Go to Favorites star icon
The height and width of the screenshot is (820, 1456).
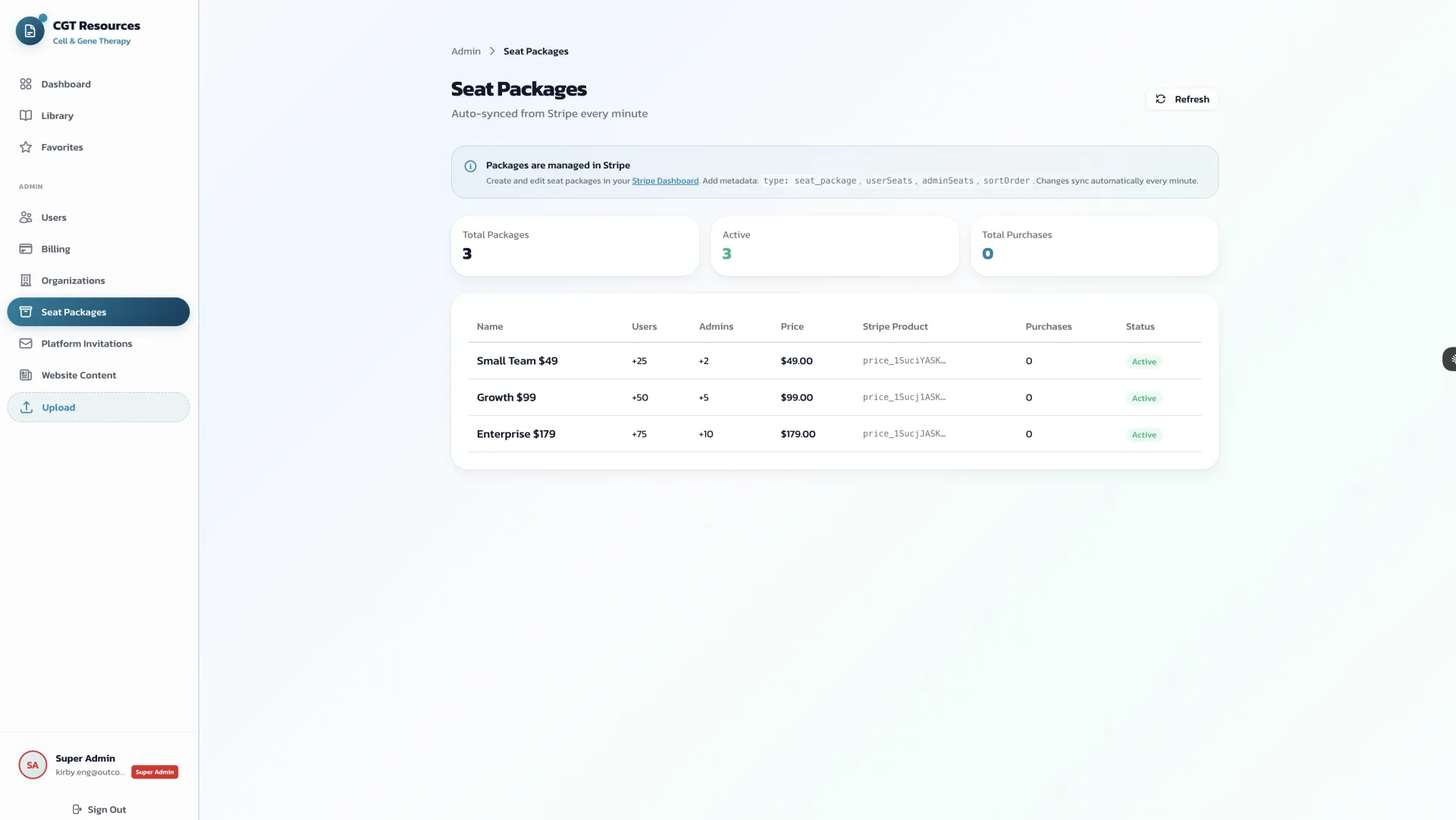[26, 147]
